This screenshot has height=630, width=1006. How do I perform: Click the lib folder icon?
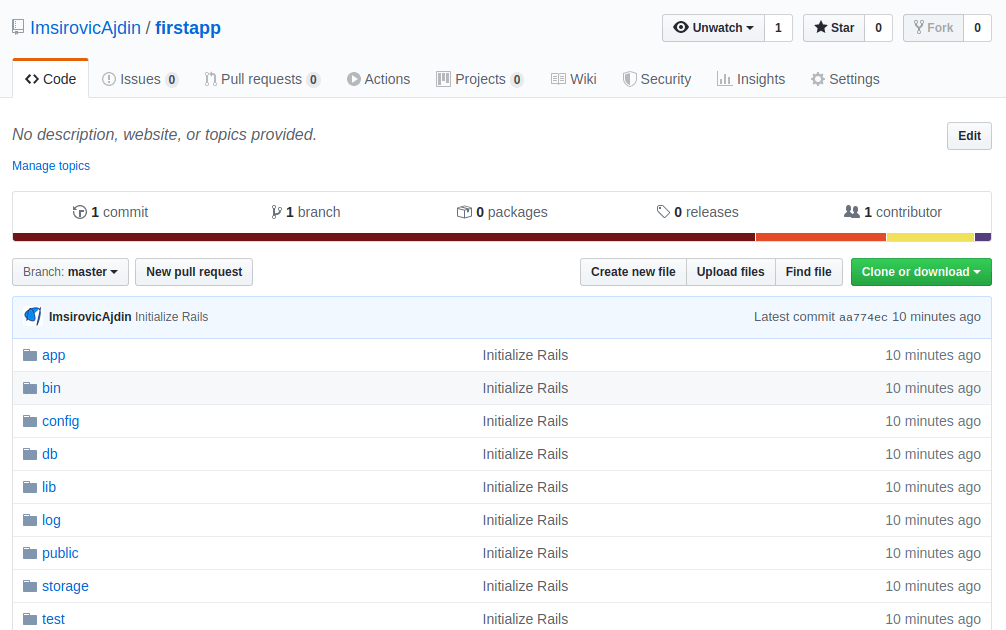point(30,487)
